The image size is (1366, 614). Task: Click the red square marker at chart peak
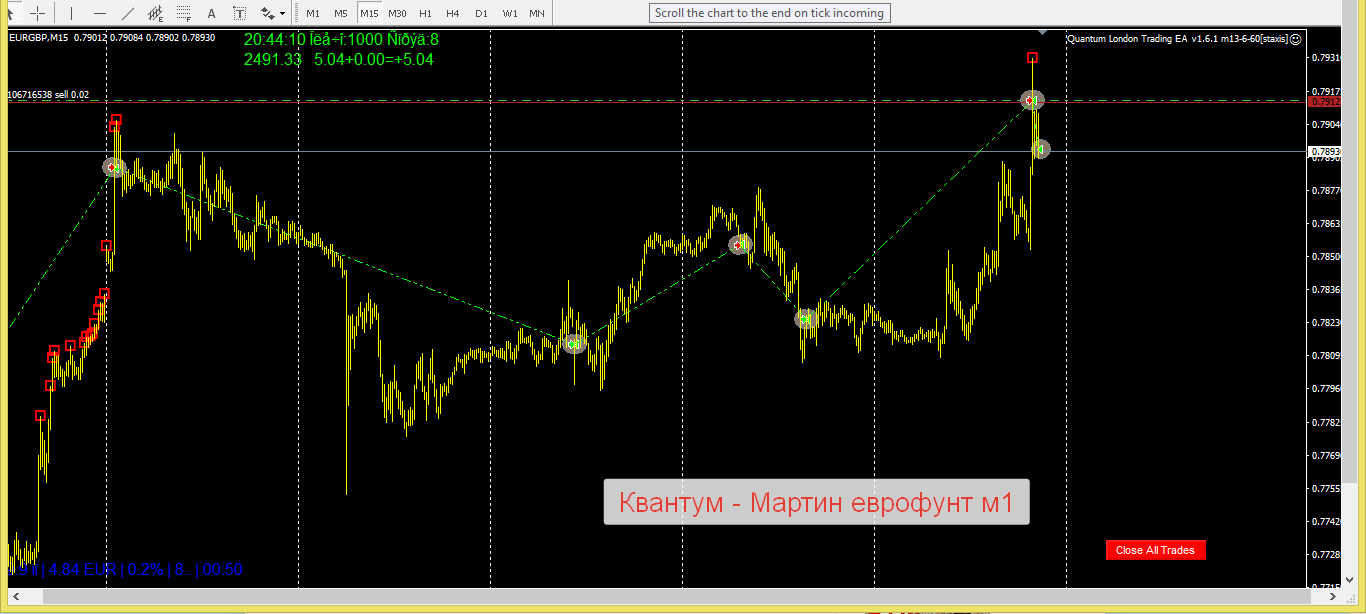(x=1033, y=58)
